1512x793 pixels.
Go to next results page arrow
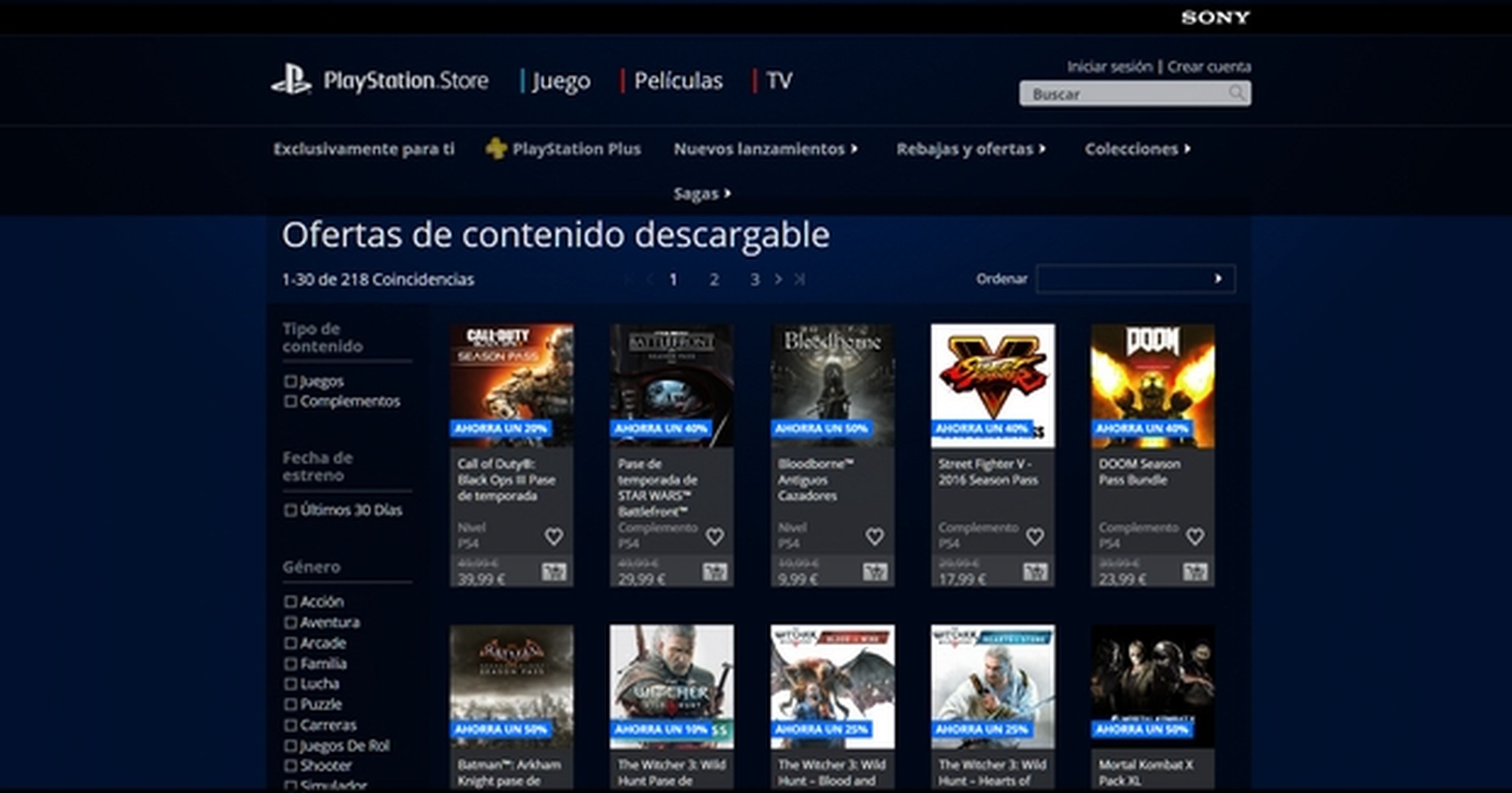coord(778,280)
